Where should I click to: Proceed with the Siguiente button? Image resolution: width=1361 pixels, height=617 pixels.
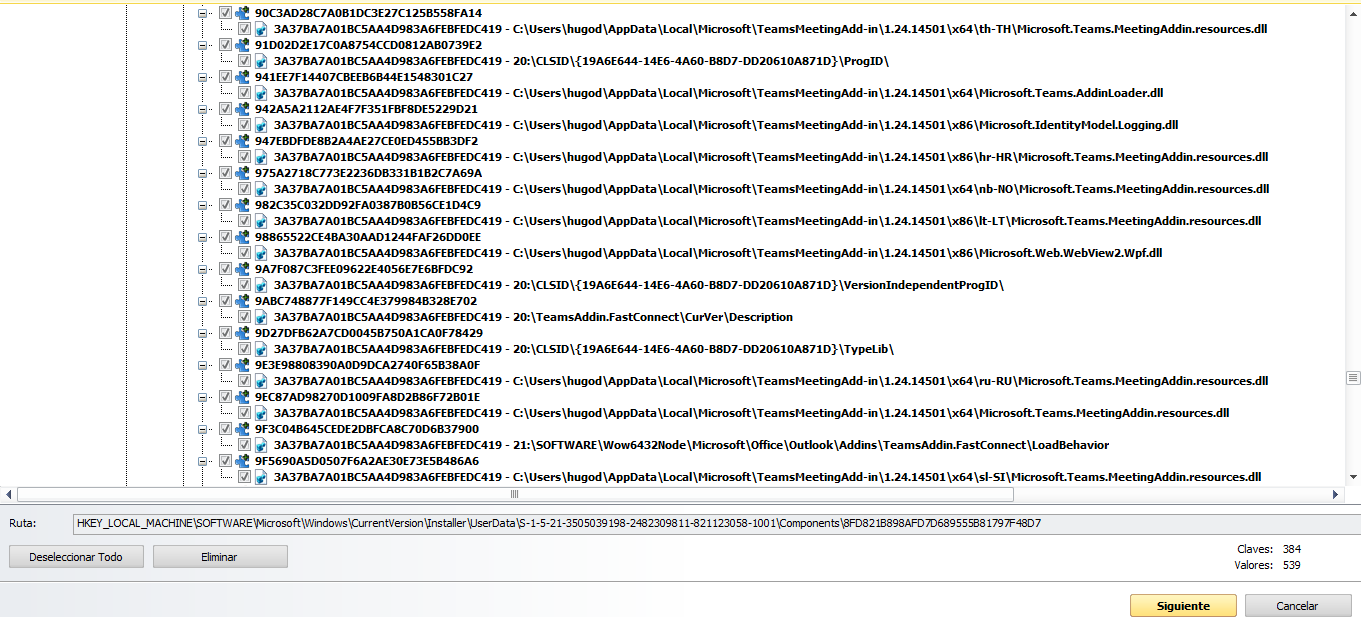tap(1183, 606)
